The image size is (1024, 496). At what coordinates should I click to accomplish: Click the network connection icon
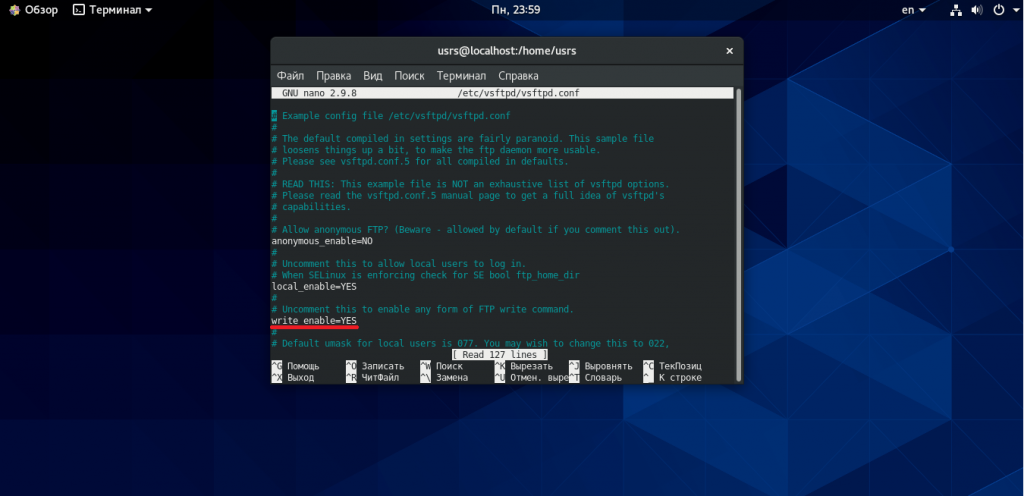[x=956, y=10]
